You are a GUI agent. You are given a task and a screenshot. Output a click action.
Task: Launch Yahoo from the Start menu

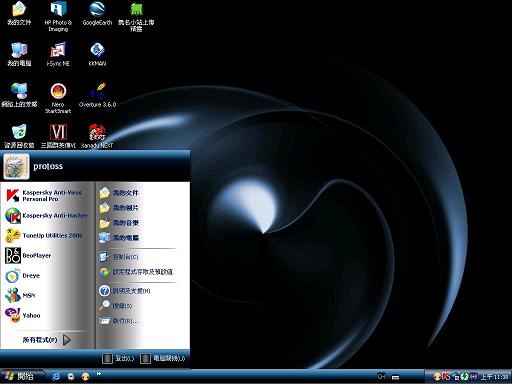pyautogui.click(x=23, y=315)
